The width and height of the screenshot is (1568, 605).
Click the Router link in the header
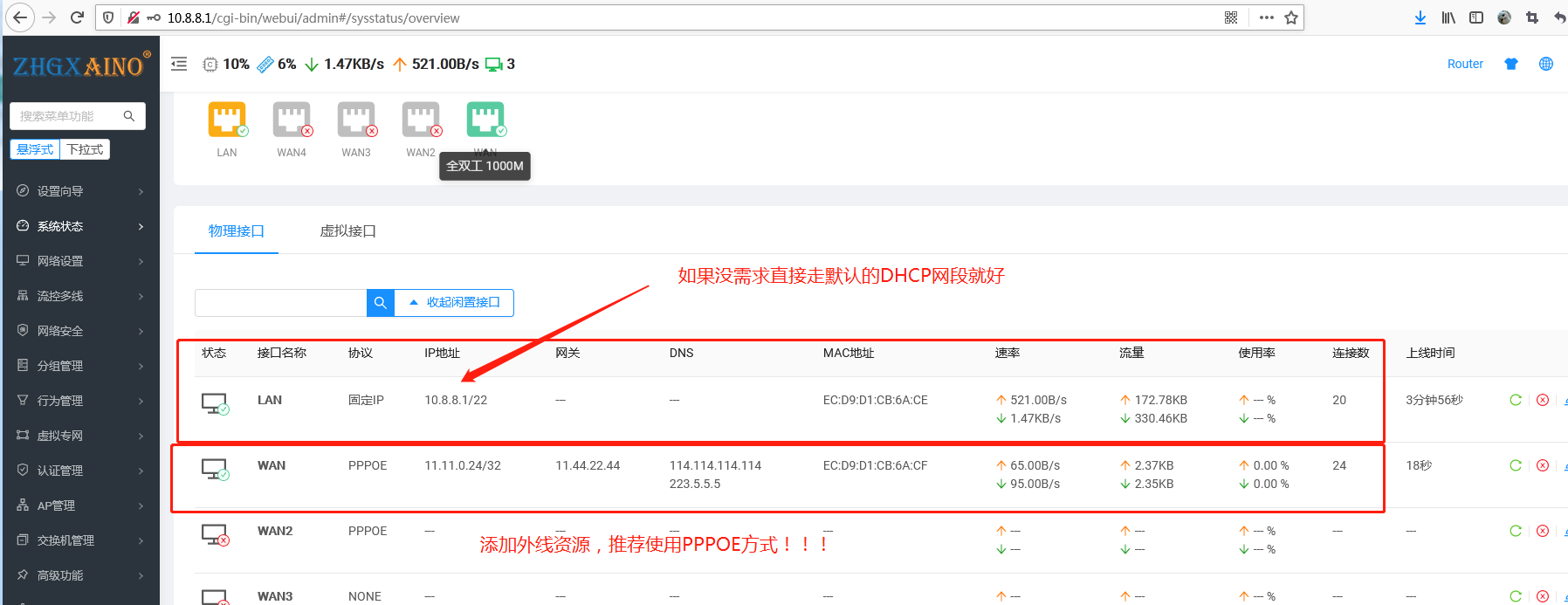click(x=1465, y=64)
